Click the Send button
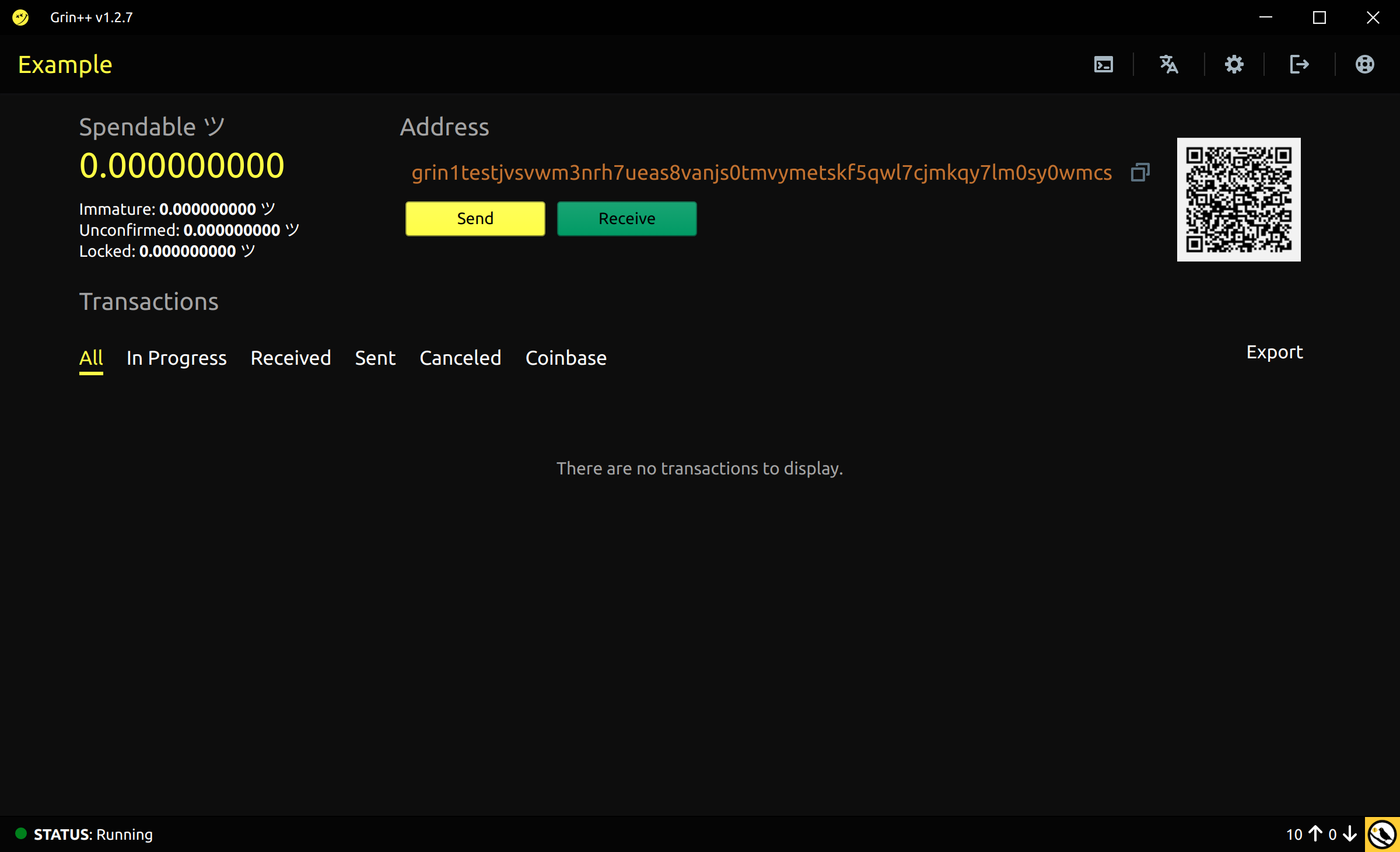The height and width of the screenshot is (852, 1400). point(475,218)
